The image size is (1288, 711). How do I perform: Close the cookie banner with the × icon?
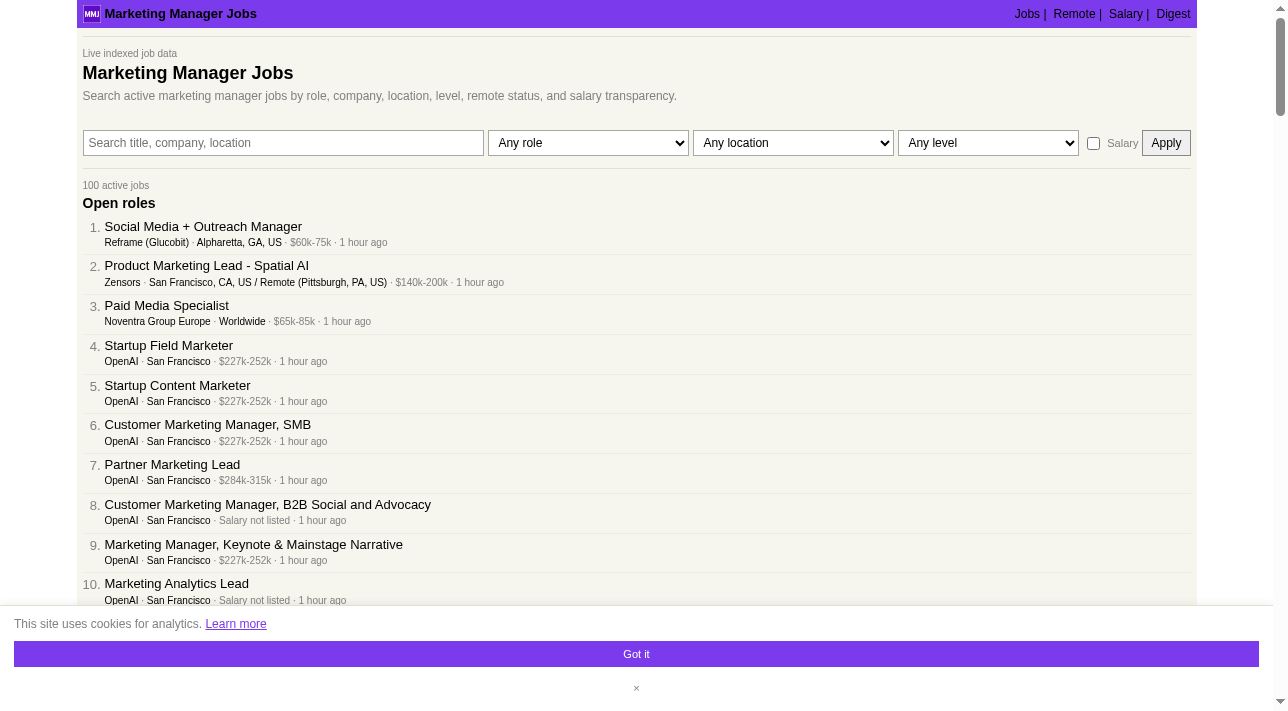point(636,688)
